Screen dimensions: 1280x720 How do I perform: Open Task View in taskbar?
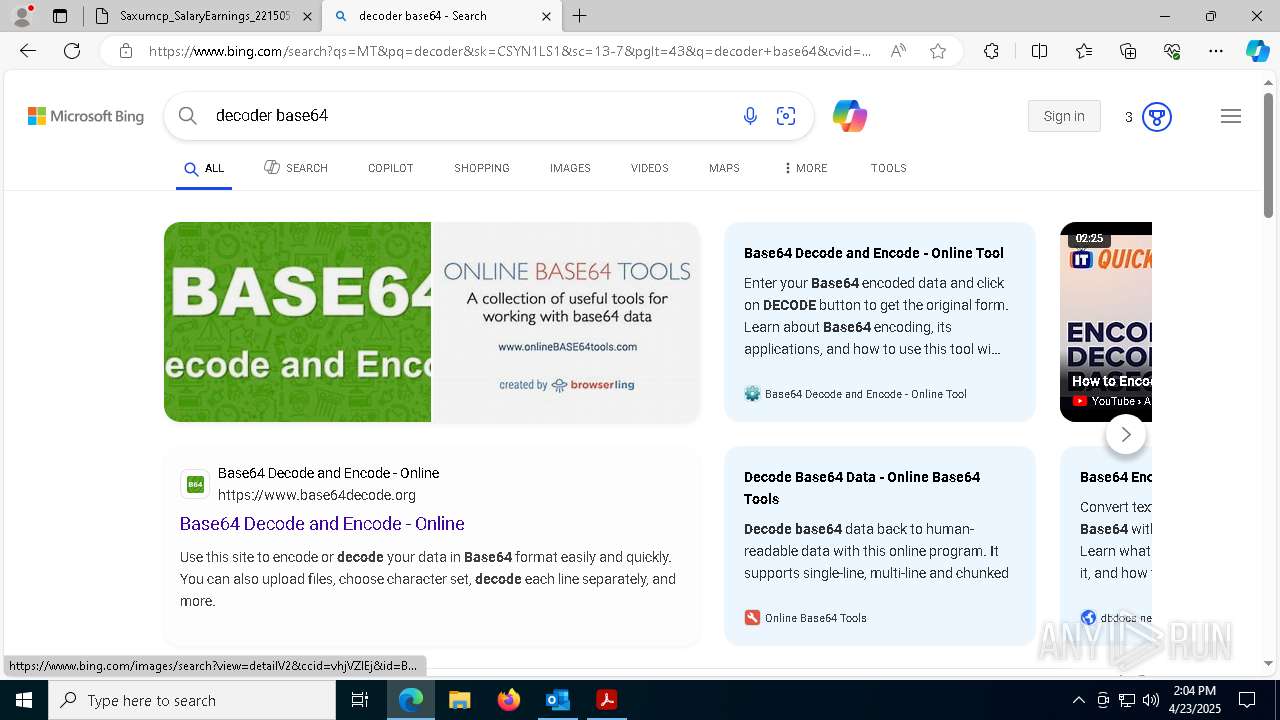coord(360,700)
